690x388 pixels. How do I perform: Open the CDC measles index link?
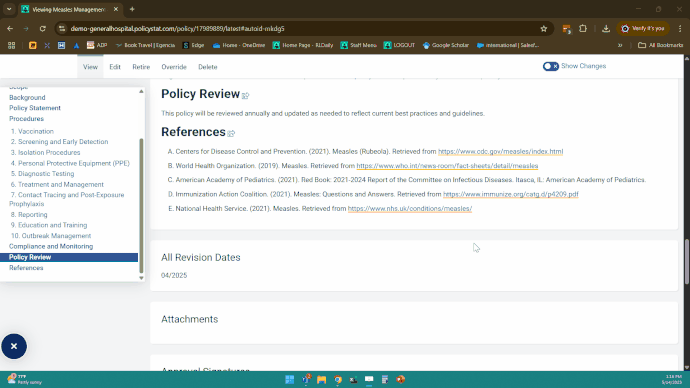click(x=500, y=151)
